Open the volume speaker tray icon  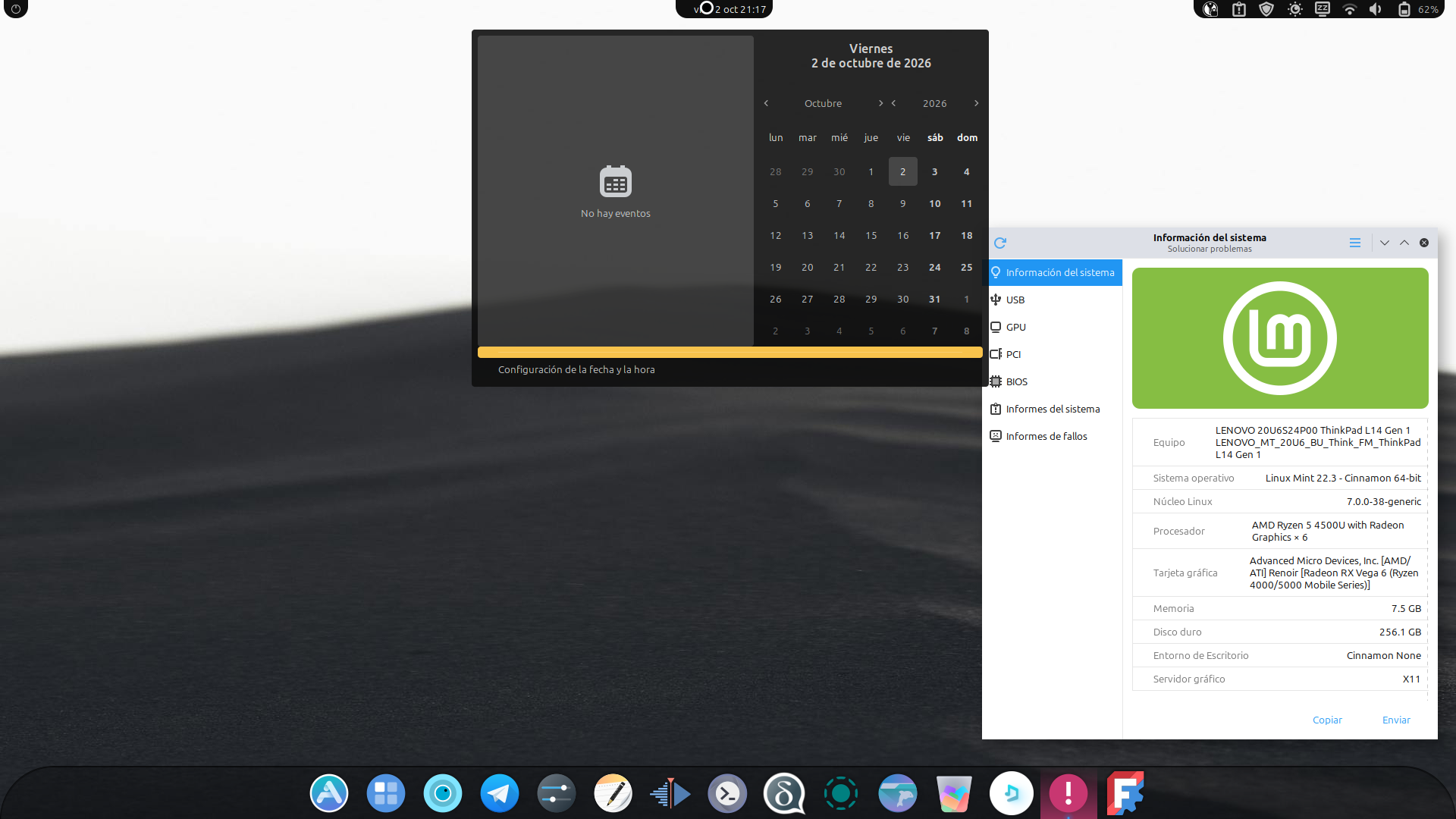tap(1376, 9)
